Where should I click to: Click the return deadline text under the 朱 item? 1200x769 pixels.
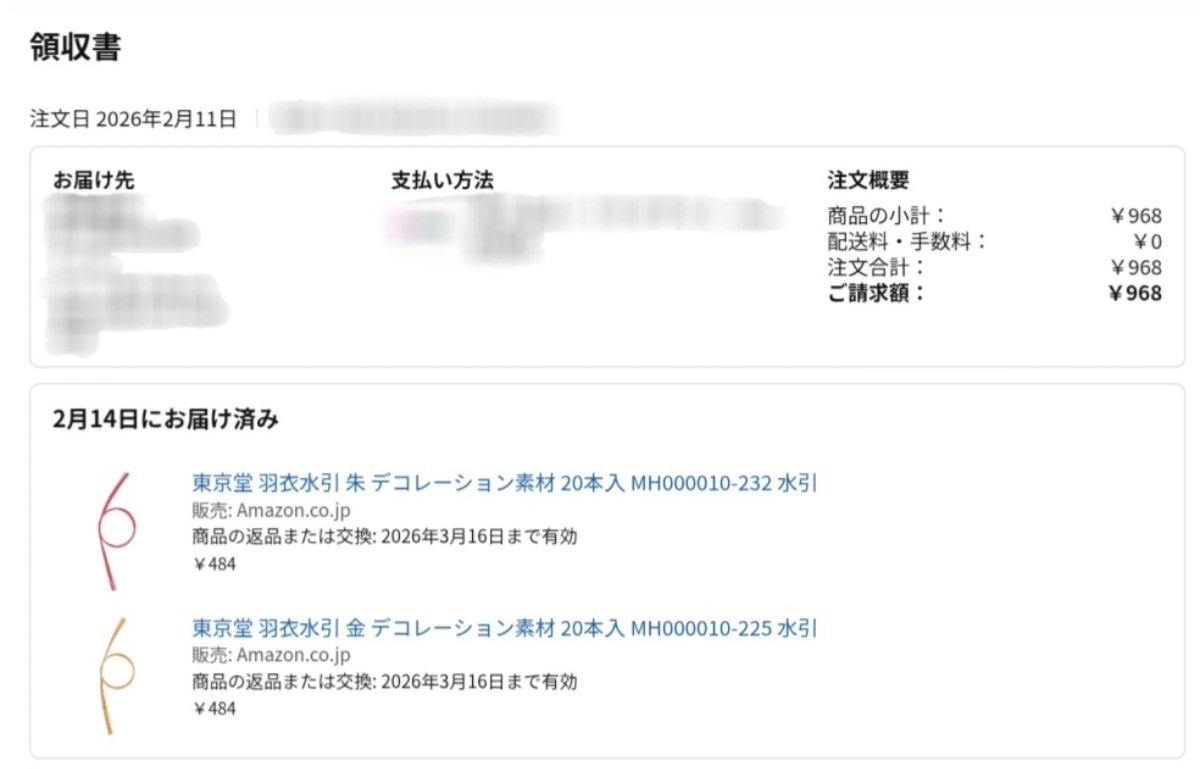pyautogui.click(x=385, y=537)
